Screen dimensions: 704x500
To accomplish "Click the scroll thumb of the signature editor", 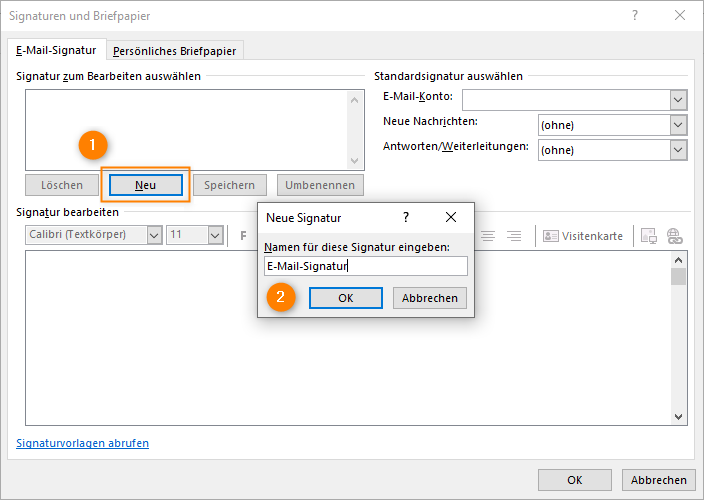I will coord(678,276).
